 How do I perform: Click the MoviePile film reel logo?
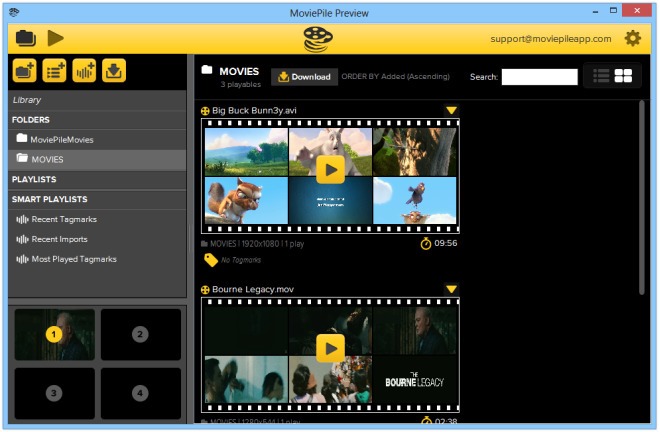[x=318, y=39]
